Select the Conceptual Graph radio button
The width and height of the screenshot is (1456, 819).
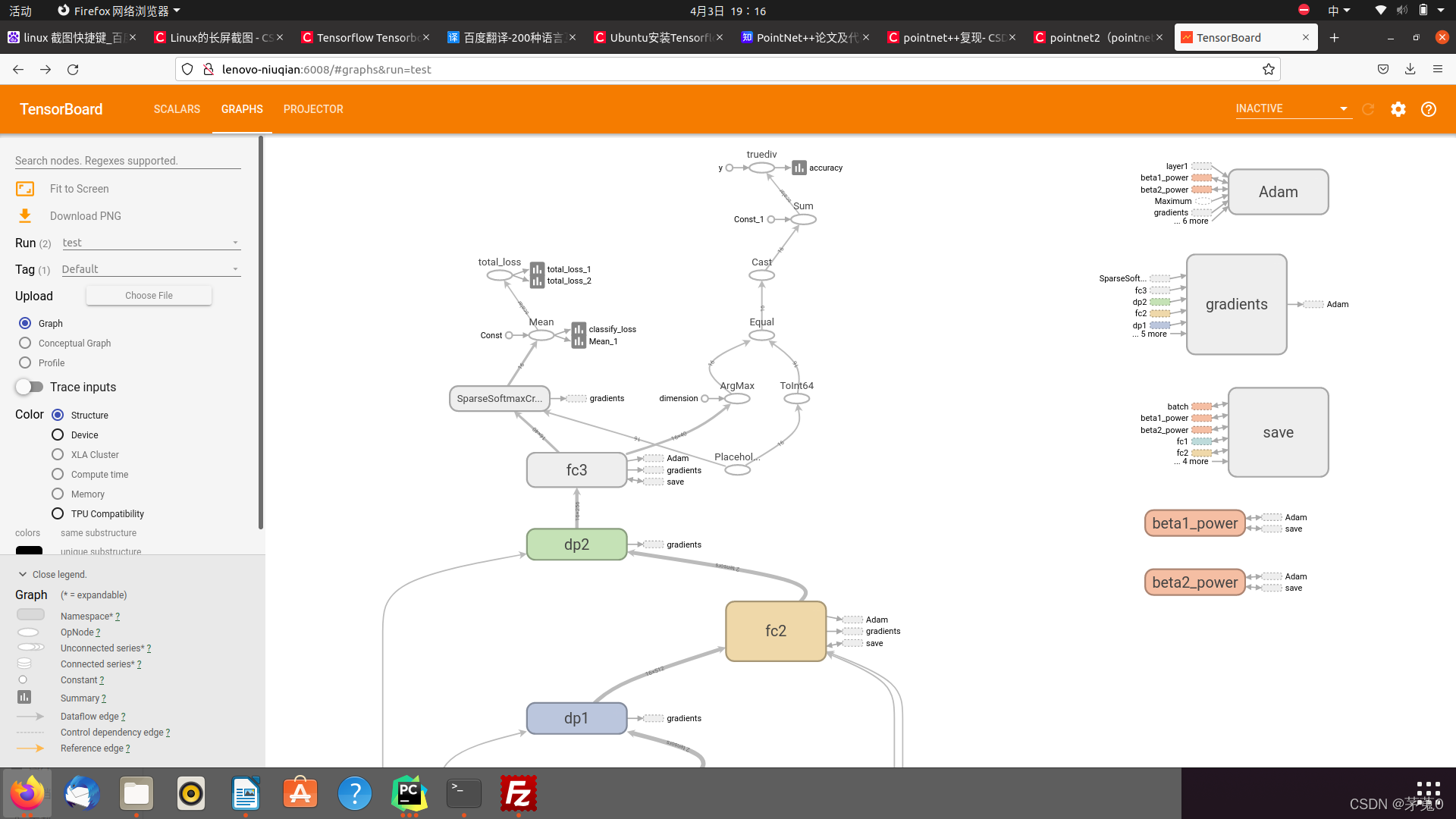click(x=25, y=343)
